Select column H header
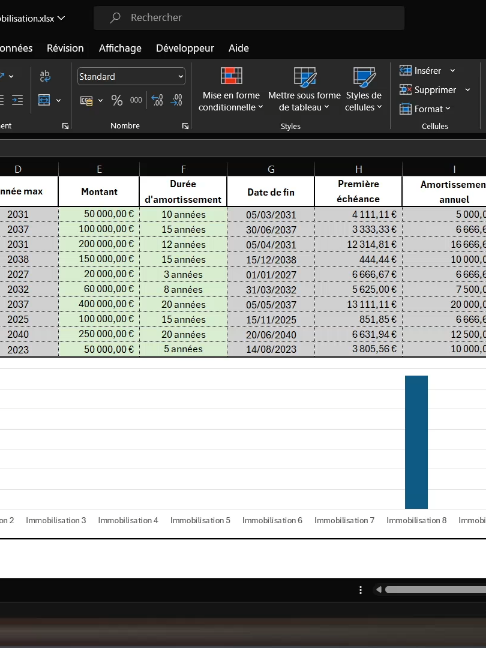The width and height of the screenshot is (486, 648). pyautogui.click(x=358, y=169)
